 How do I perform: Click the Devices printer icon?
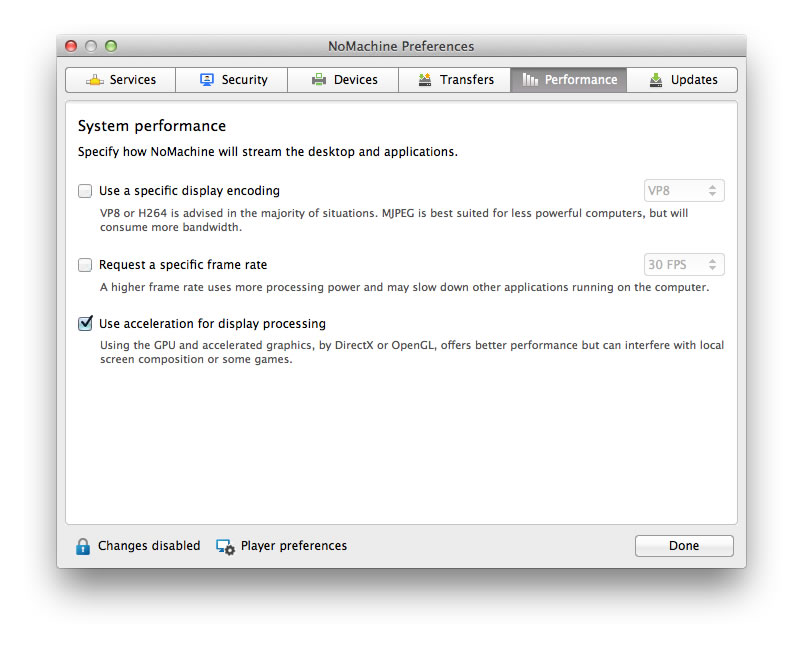(x=319, y=80)
